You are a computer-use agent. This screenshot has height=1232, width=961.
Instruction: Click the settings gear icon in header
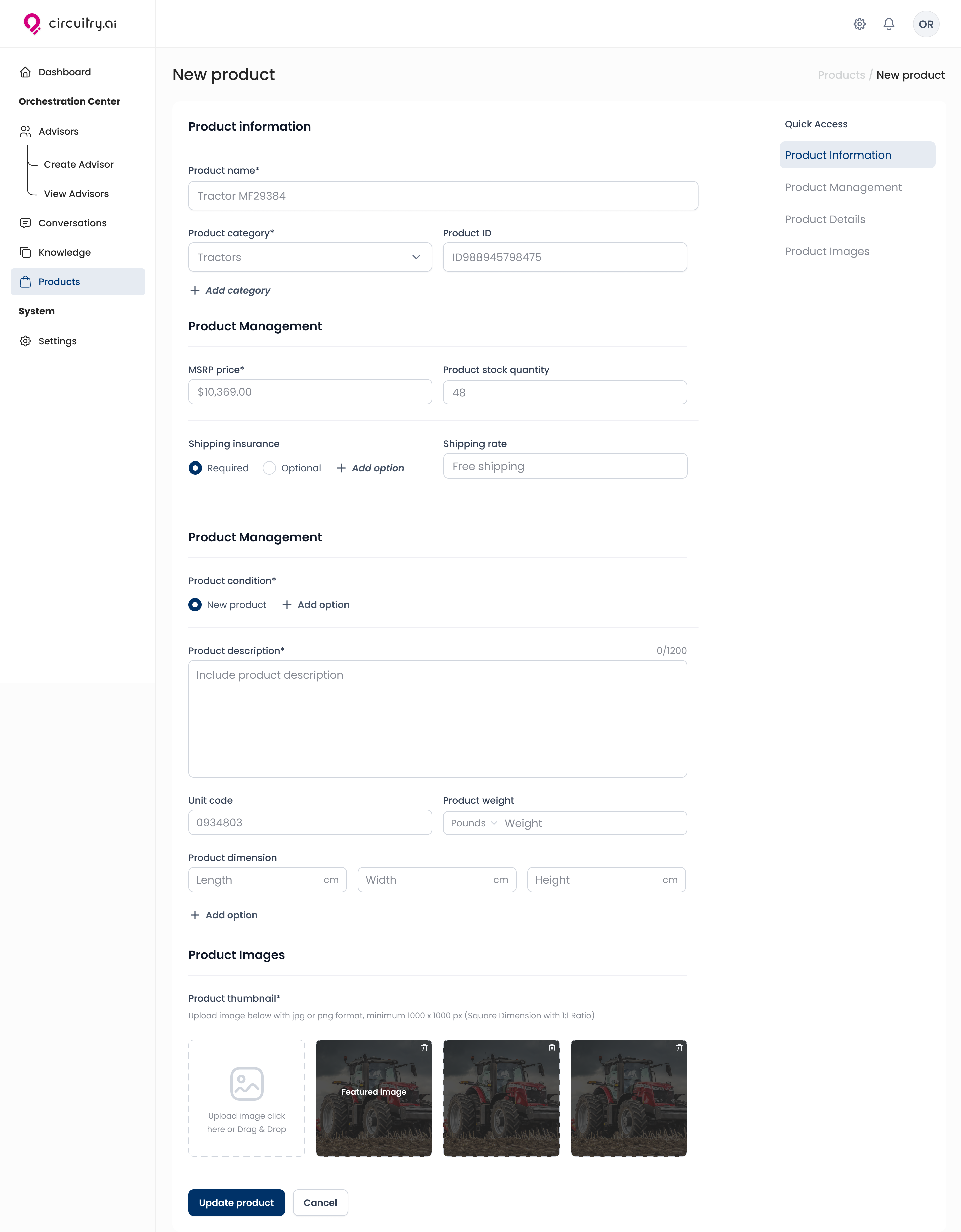pyautogui.click(x=859, y=24)
